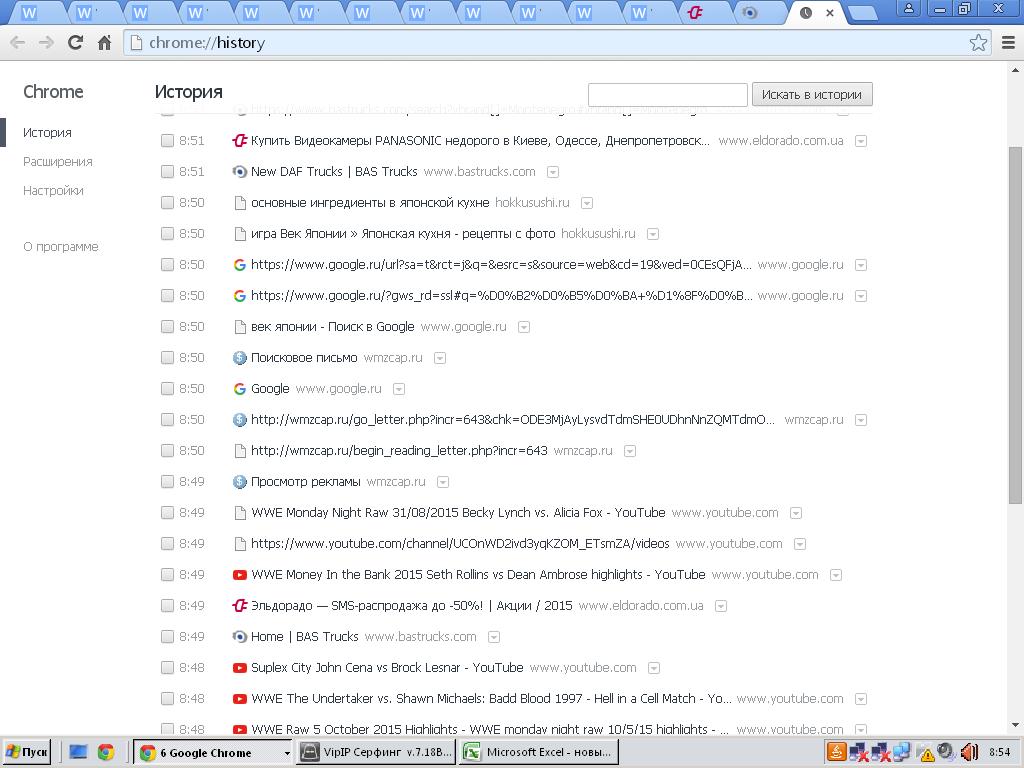
Task: Click the YouTube favicon on Money In the Bank entry
Action: (240, 575)
